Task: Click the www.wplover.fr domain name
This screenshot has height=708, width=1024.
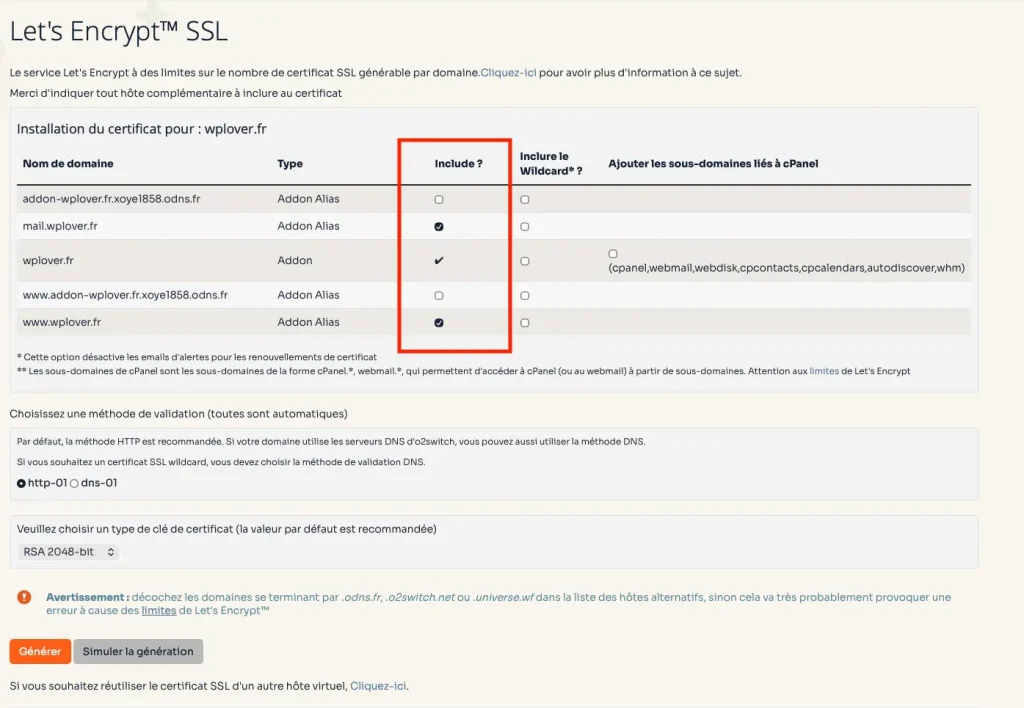Action: (x=62, y=322)
